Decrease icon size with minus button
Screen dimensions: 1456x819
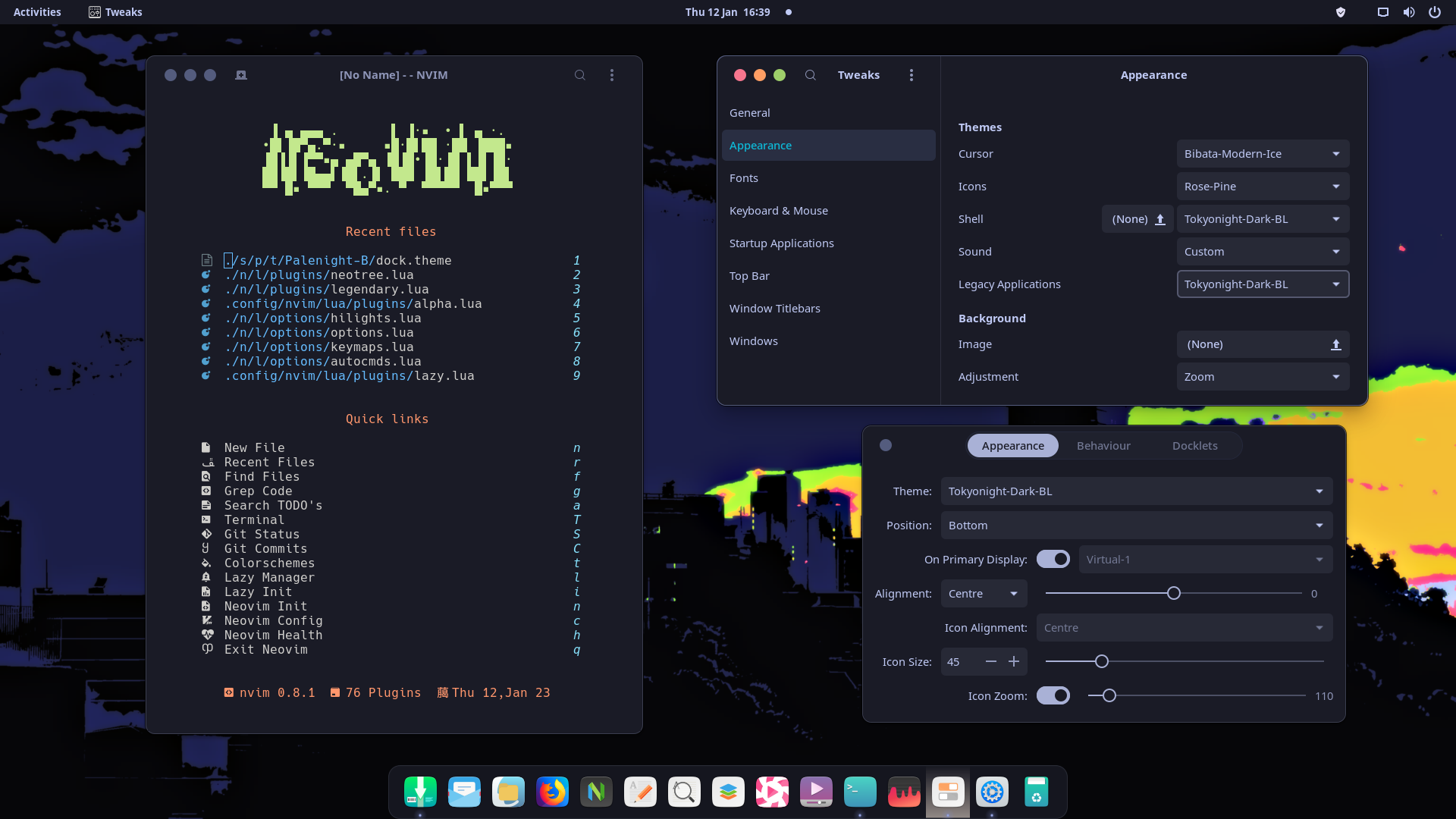(x=990, y=662)
